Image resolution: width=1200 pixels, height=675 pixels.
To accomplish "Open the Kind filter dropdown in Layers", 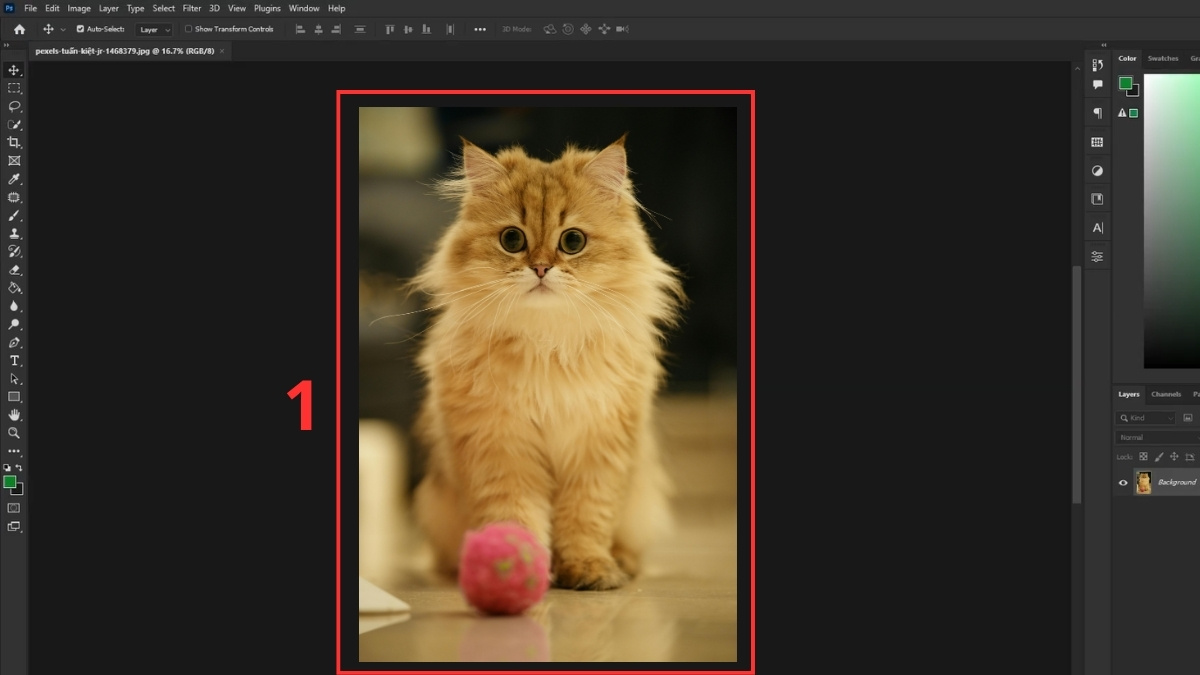I will [1147, 418].
